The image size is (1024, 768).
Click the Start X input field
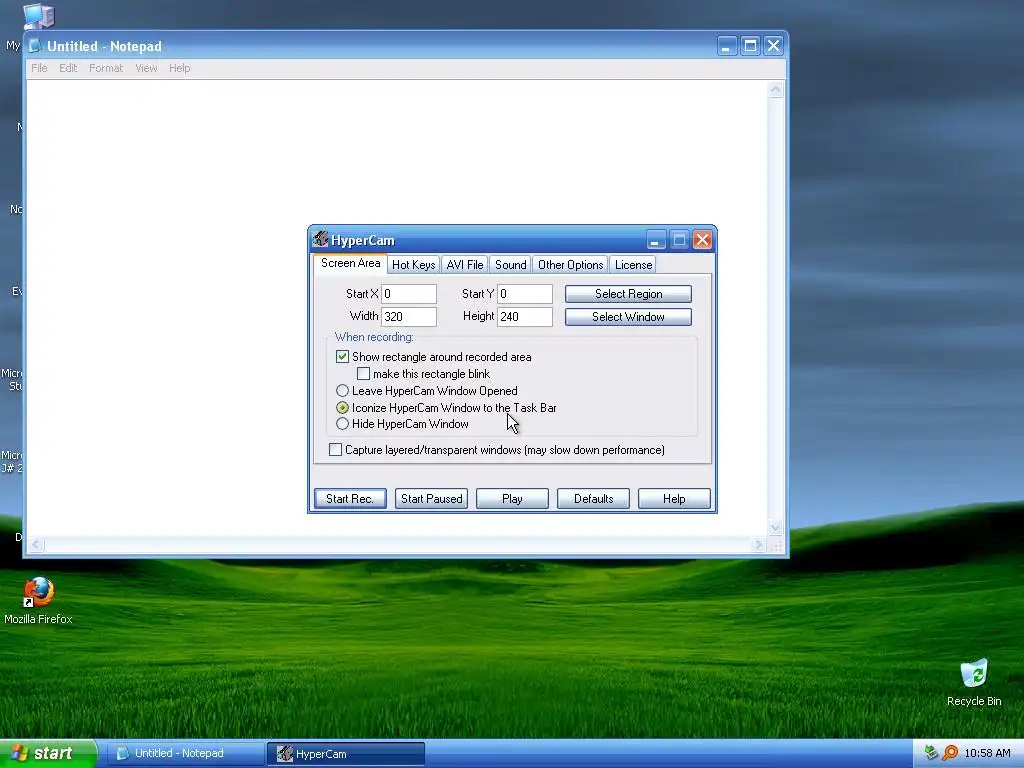[x=409, y=294]
